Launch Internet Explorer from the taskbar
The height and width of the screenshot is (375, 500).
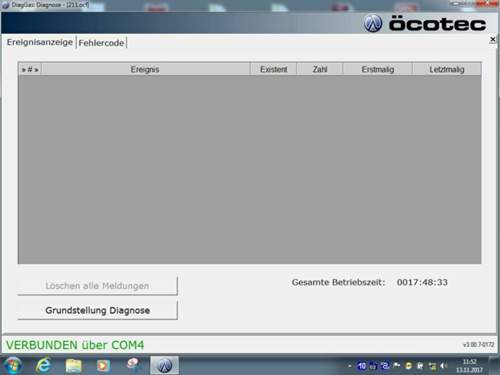[43, 365]
